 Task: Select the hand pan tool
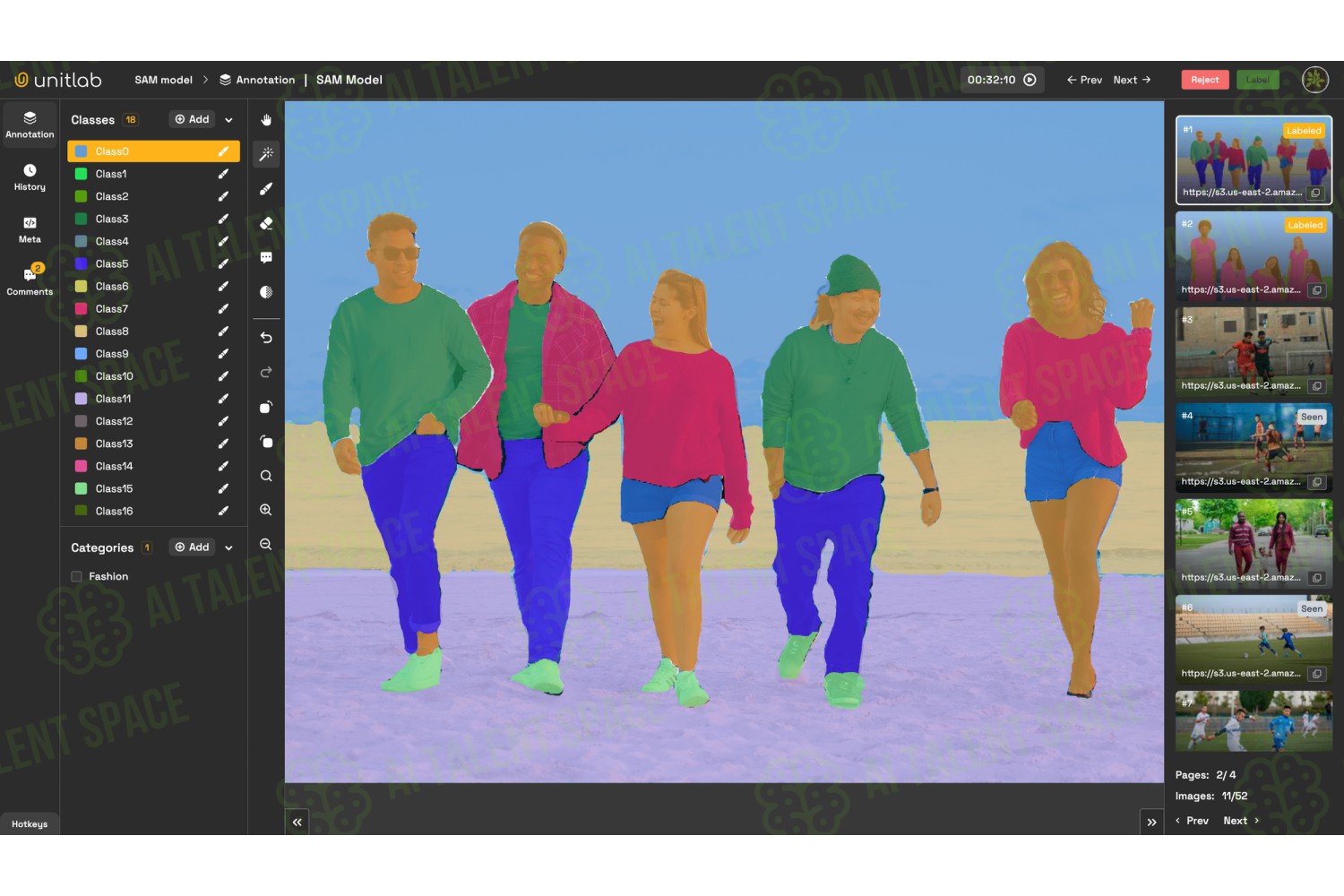pos(266,120)
